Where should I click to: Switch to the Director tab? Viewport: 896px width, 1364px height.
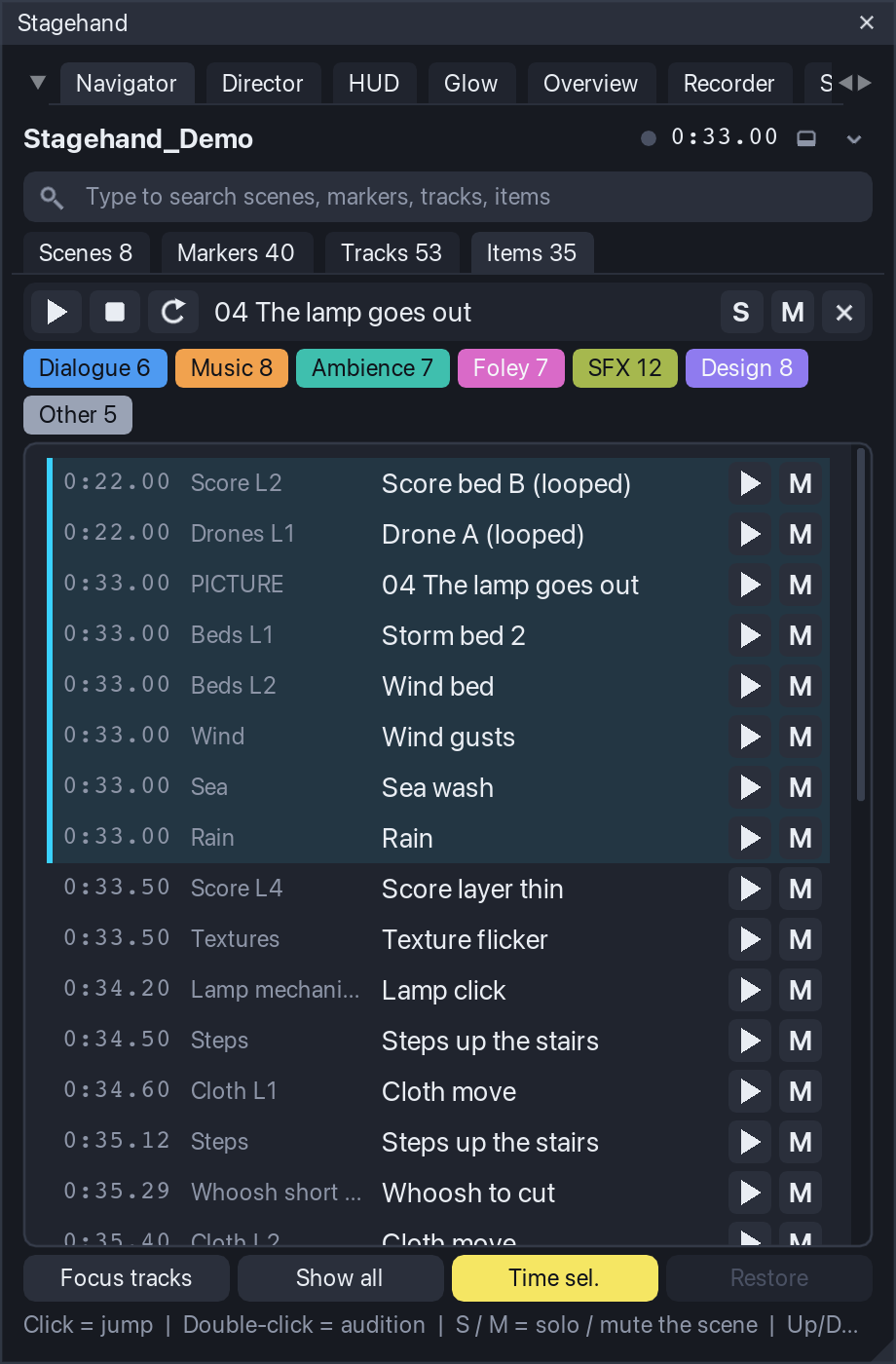click(263, 84)
